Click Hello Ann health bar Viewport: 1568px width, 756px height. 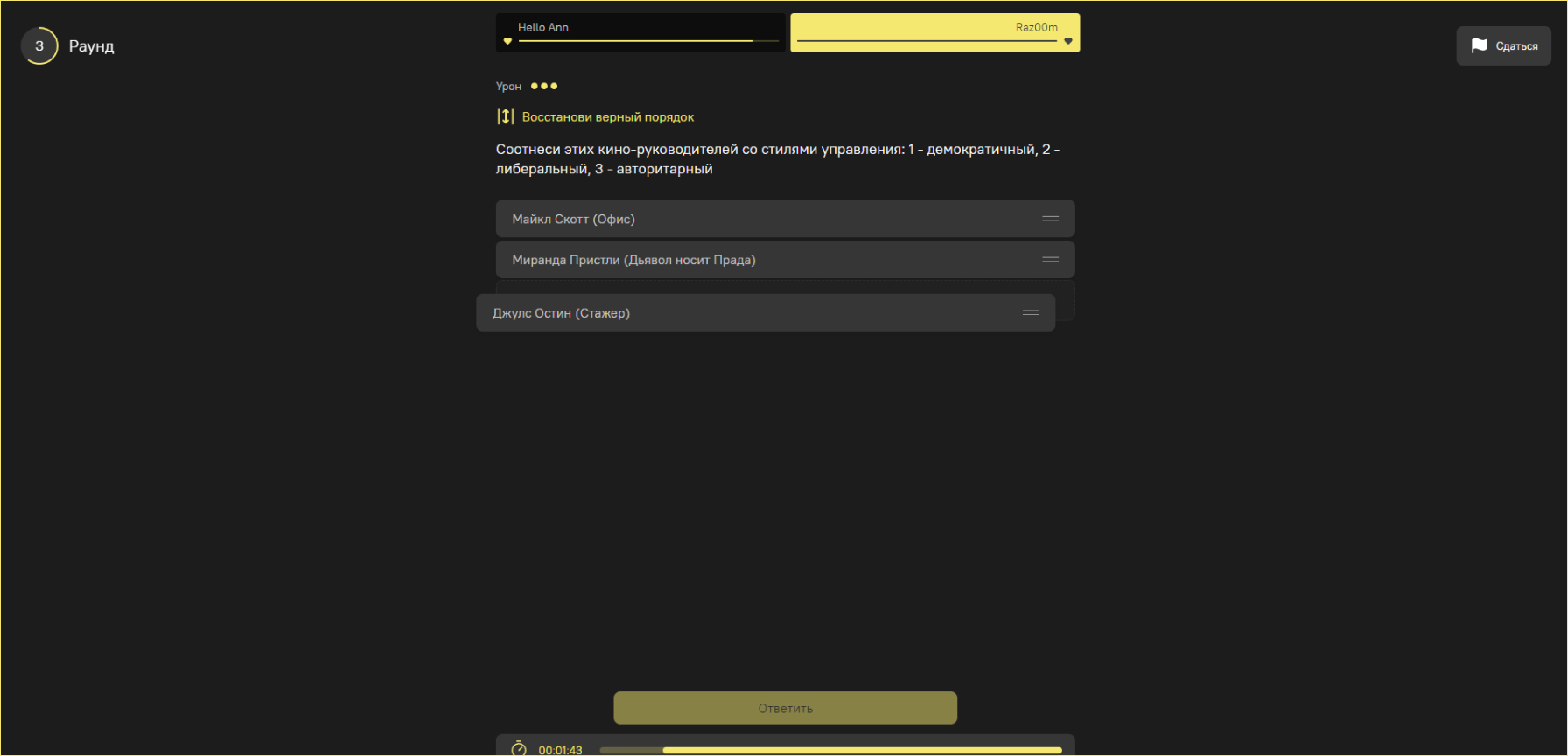click(x=648, y=41)
